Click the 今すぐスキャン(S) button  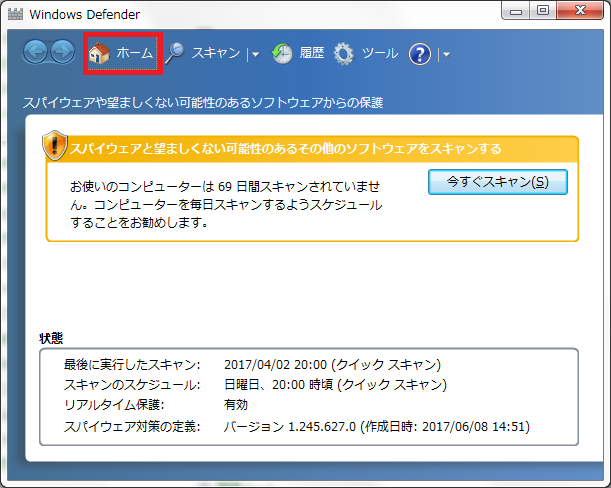click(498, 182)
